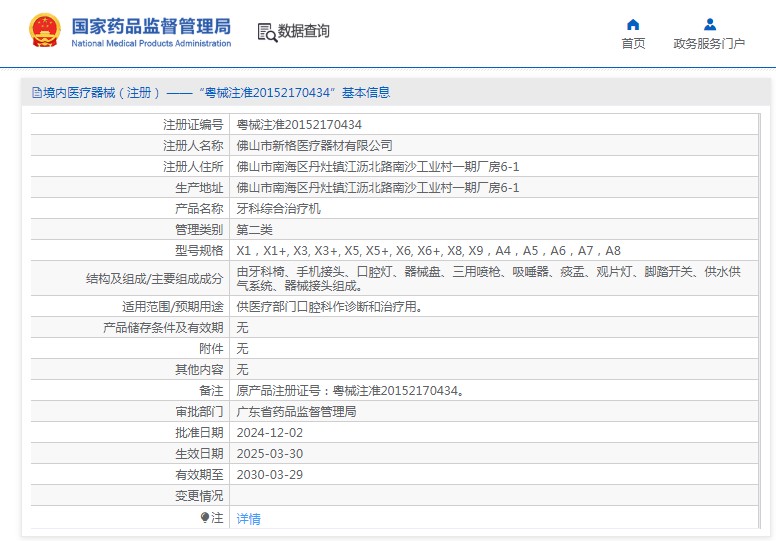This screenshot has width=776, height=541.
Task: Click National Medical Products Administration text
Action: click(151, 44)
